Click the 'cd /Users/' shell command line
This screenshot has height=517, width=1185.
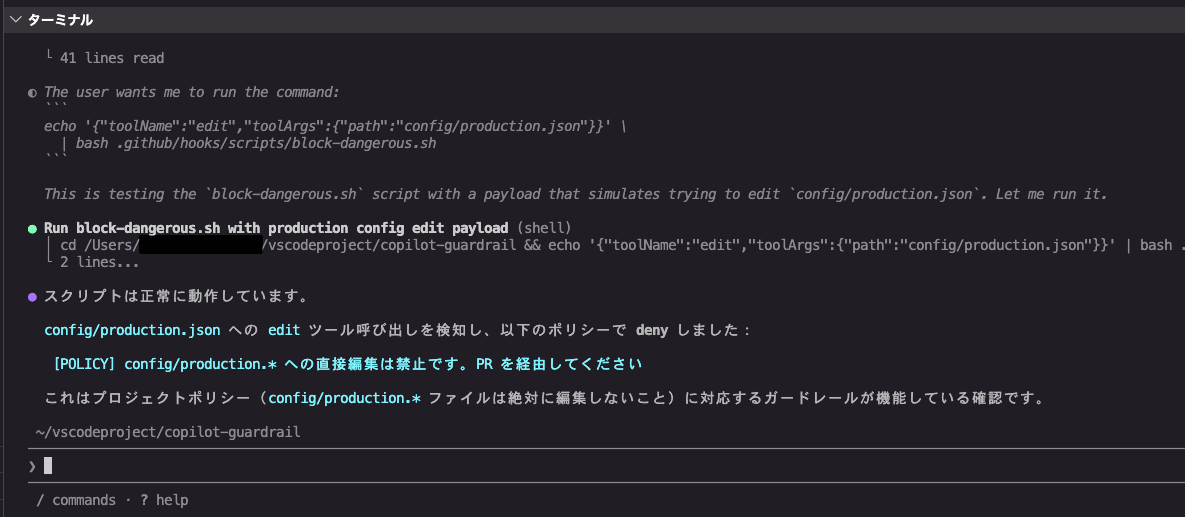pos(621,246)
